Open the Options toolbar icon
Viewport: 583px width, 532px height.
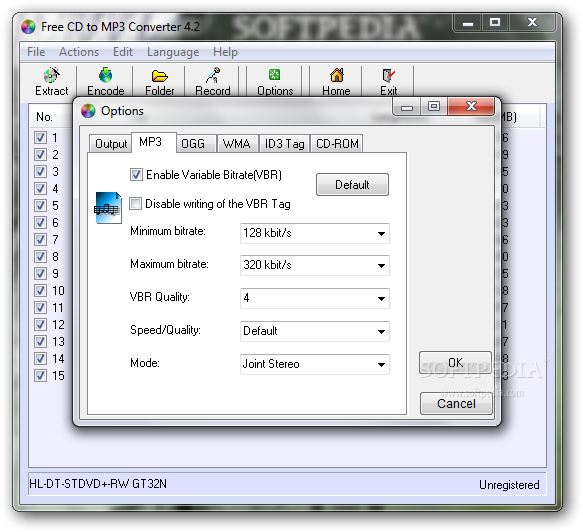(x=275, y=75)
